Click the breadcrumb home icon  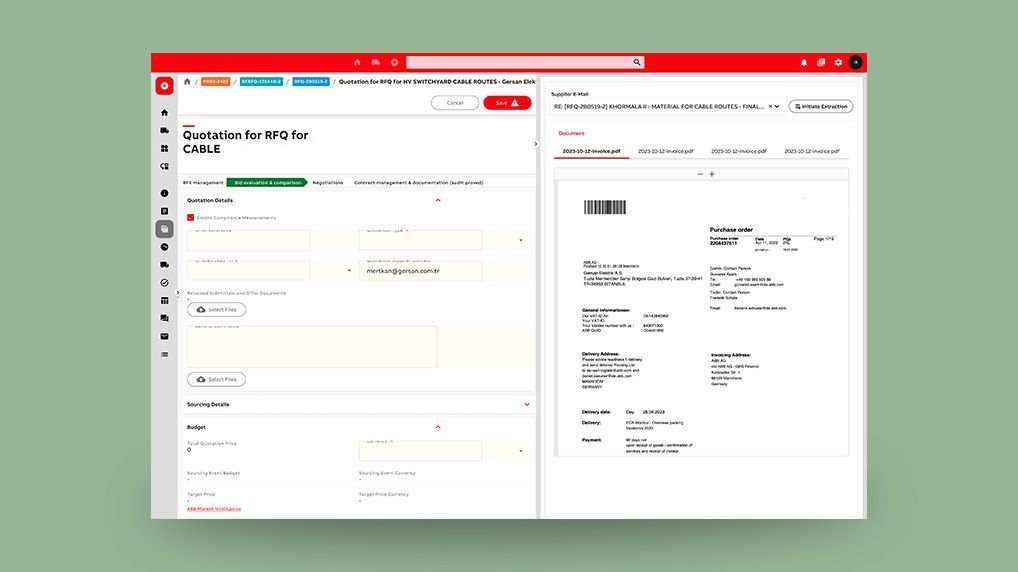187,82
